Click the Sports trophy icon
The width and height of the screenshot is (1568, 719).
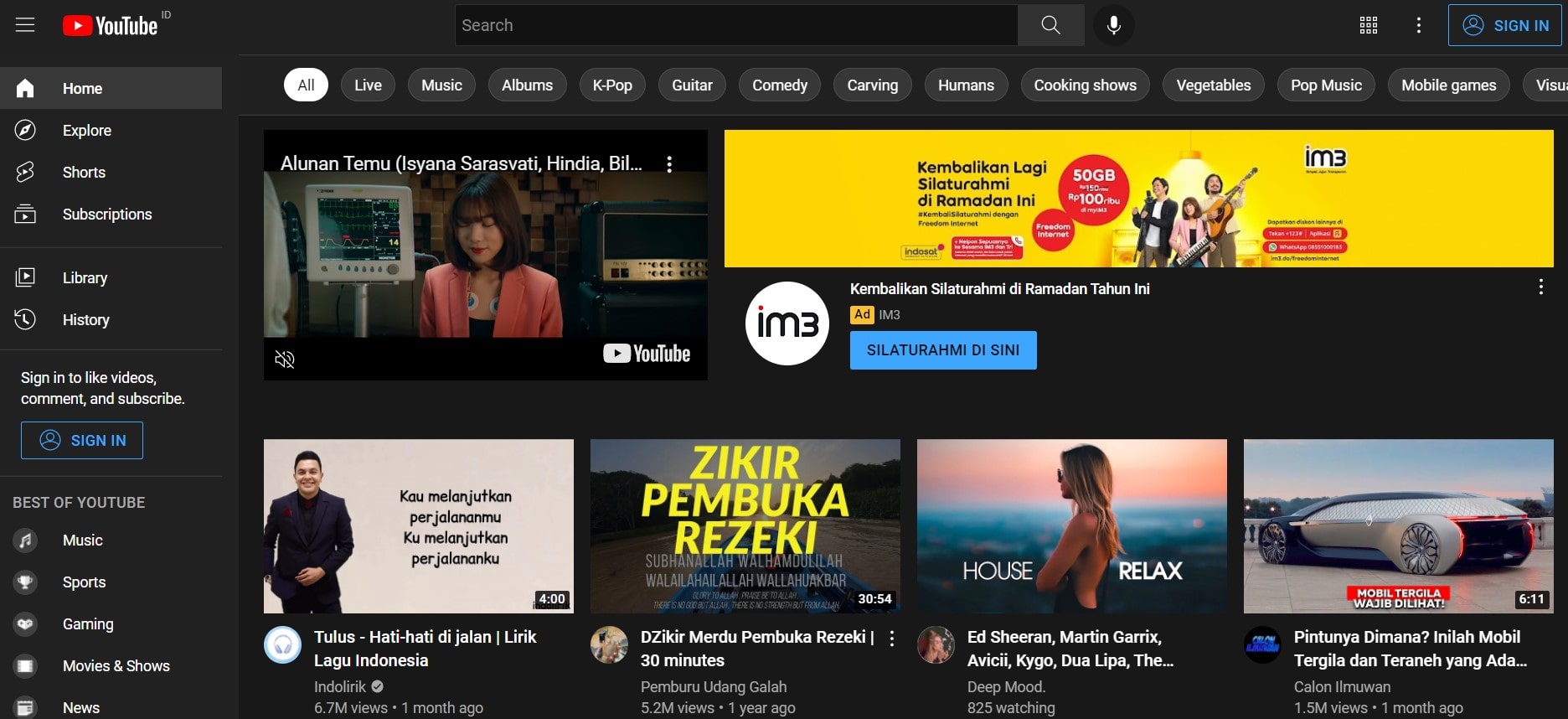(25, 582)
